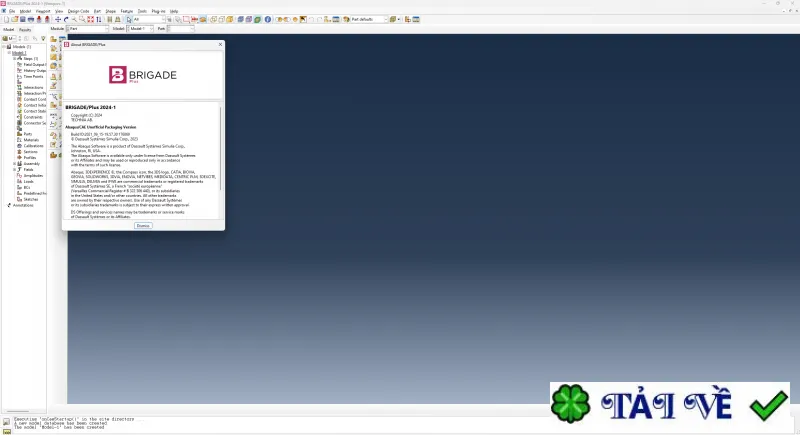The height and width of the screenshot is (435, 800).
Task: Select Loads in model tree
Action: tap(29, 182)
